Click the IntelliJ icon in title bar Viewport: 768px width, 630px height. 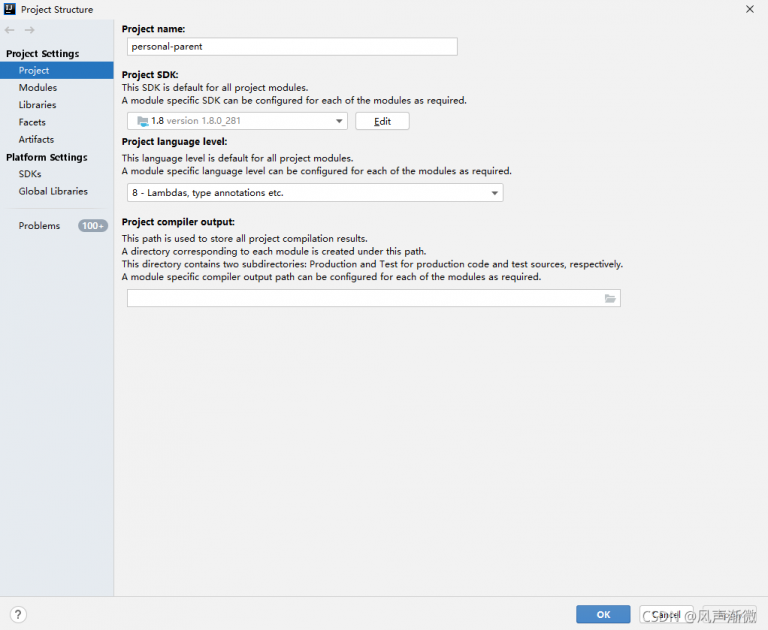click(x=10, y=9)
